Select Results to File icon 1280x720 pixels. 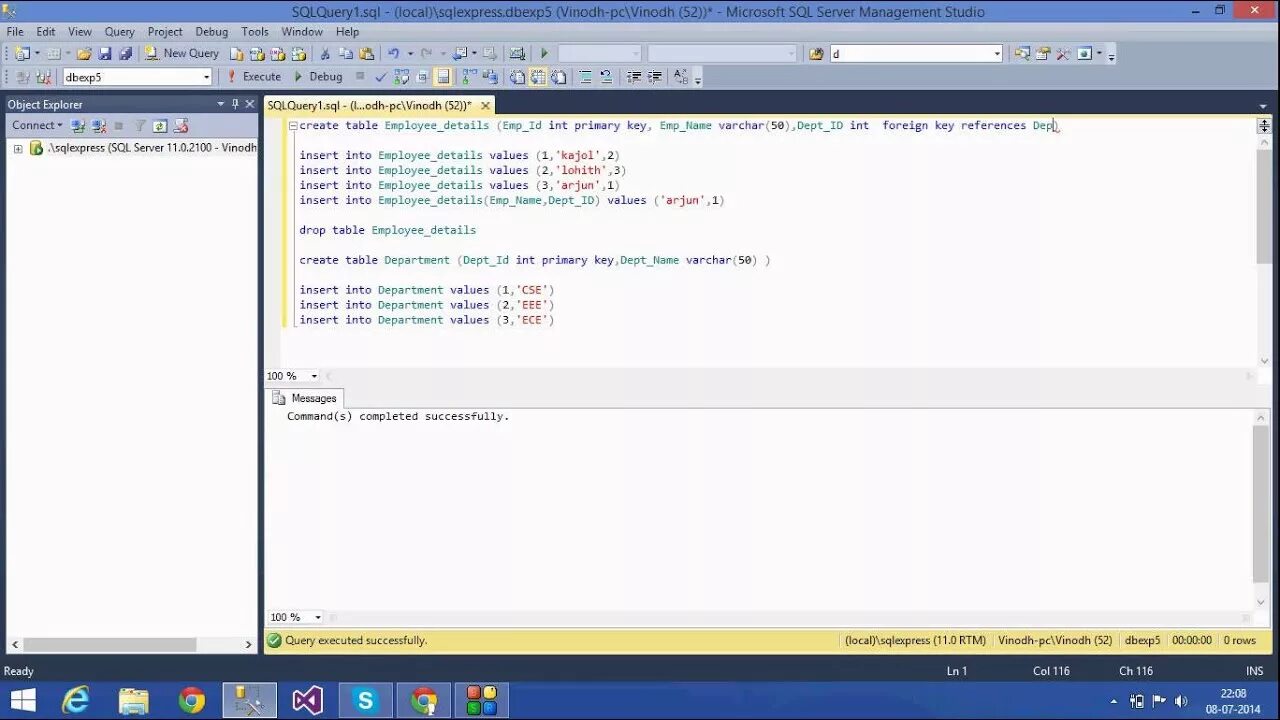point(559,76)
